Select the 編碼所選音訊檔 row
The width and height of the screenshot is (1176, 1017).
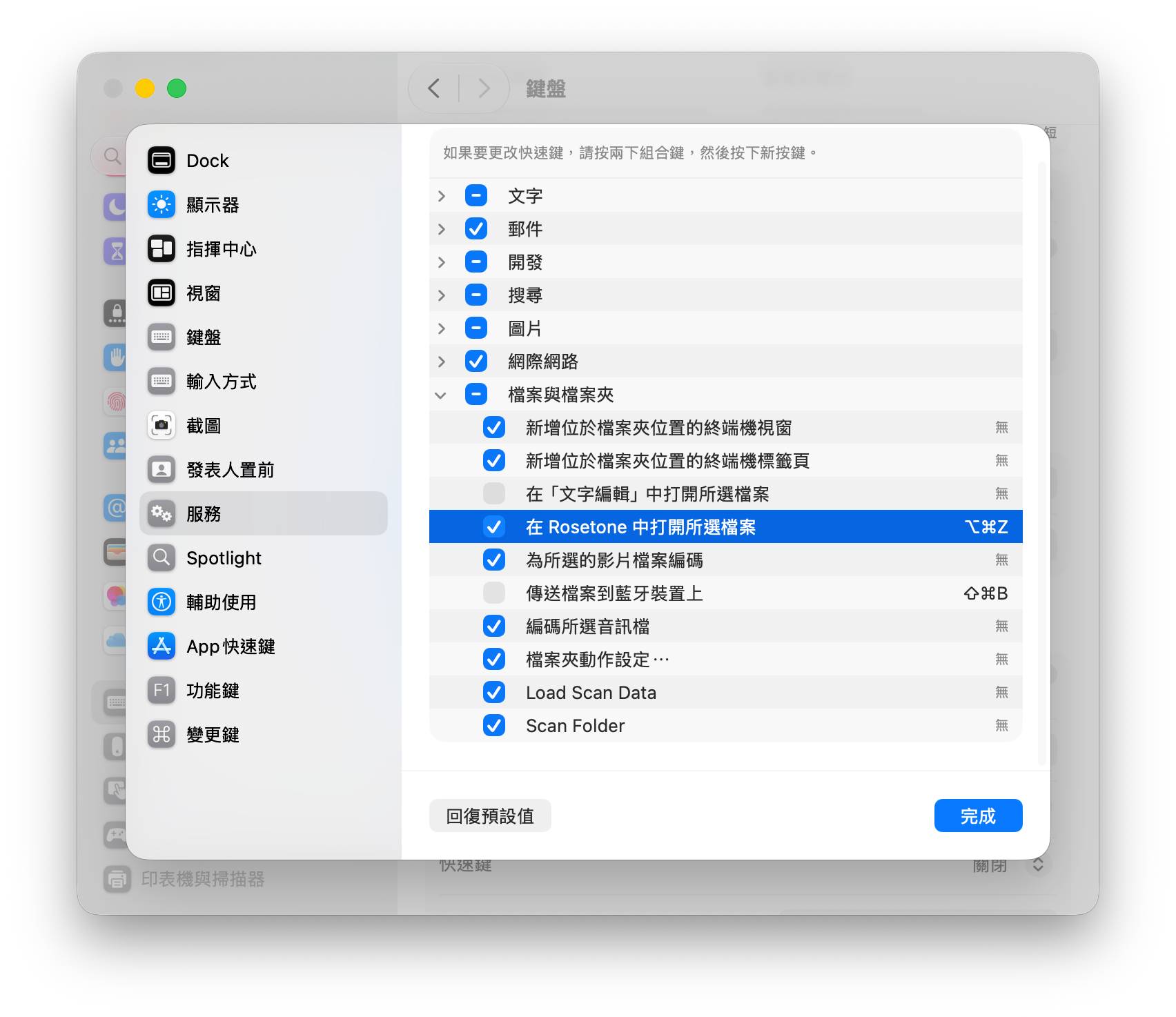[x=726, y=626]
